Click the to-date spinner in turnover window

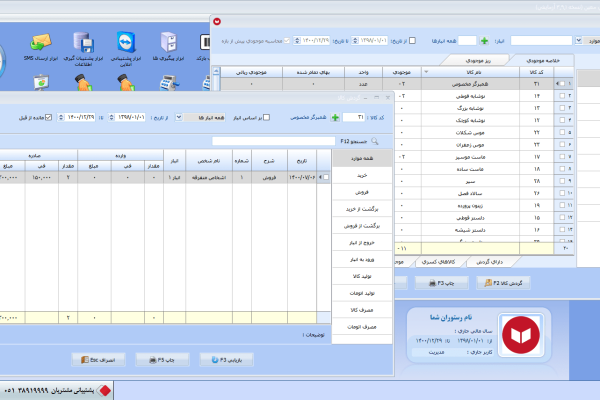(60, 117)
